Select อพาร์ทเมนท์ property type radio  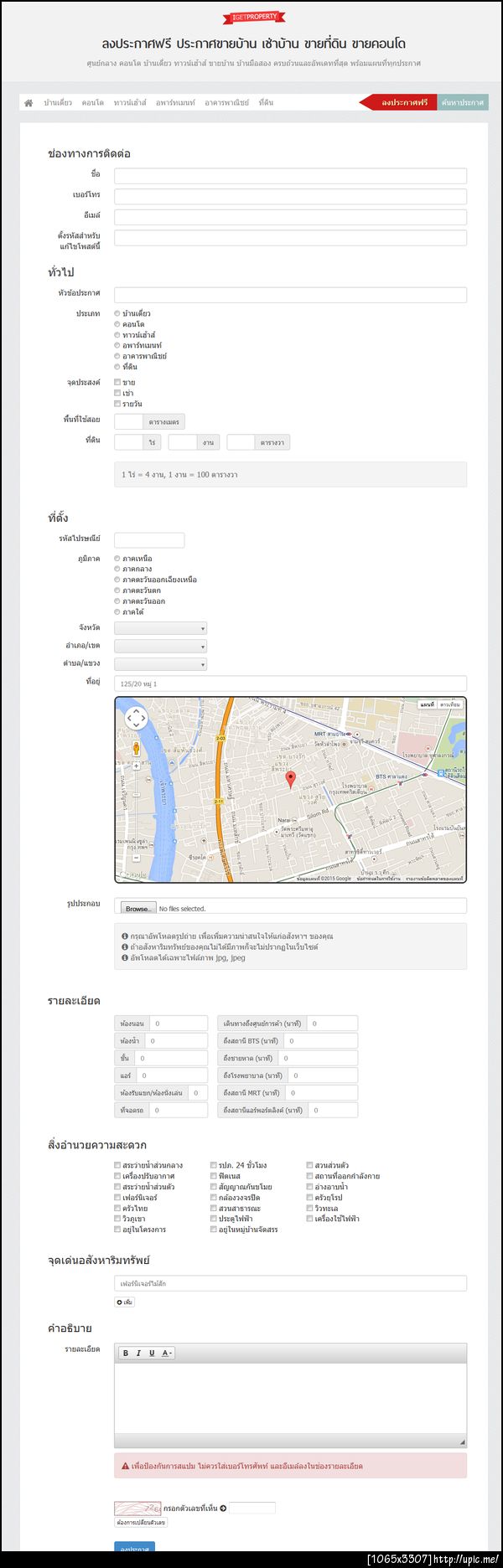117,345
